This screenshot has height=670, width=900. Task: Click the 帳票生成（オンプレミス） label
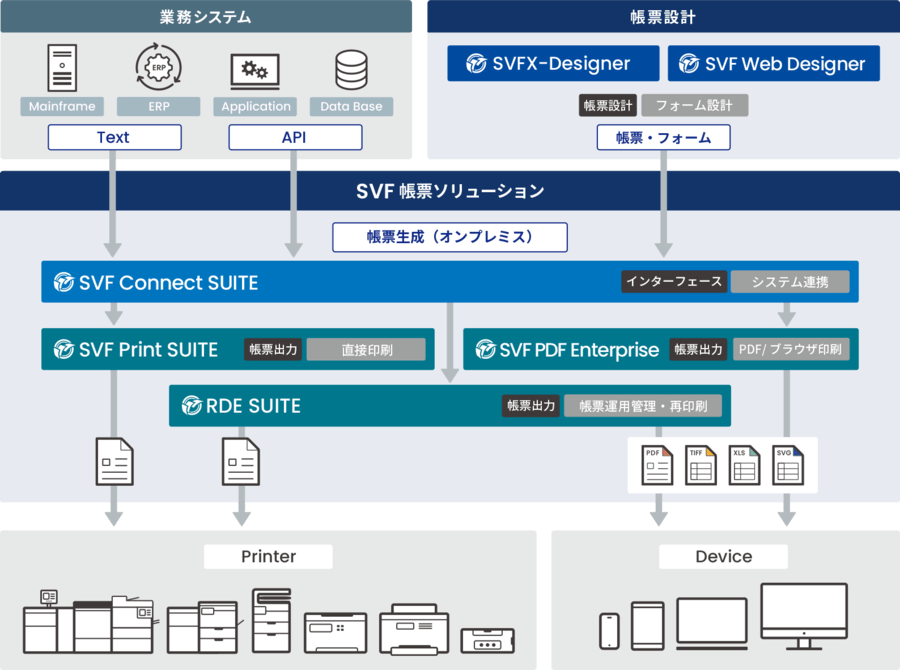(x=449, y=237)
